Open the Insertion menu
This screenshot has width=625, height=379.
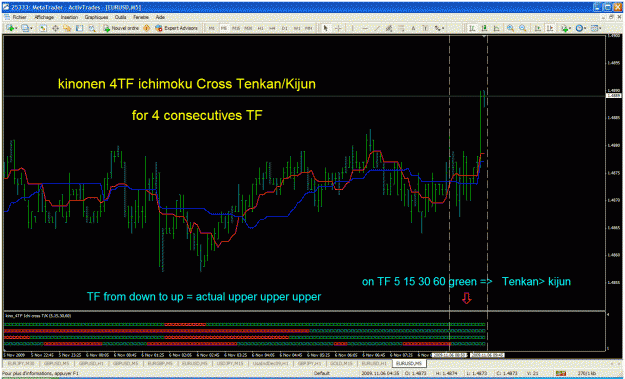[69, 18]
